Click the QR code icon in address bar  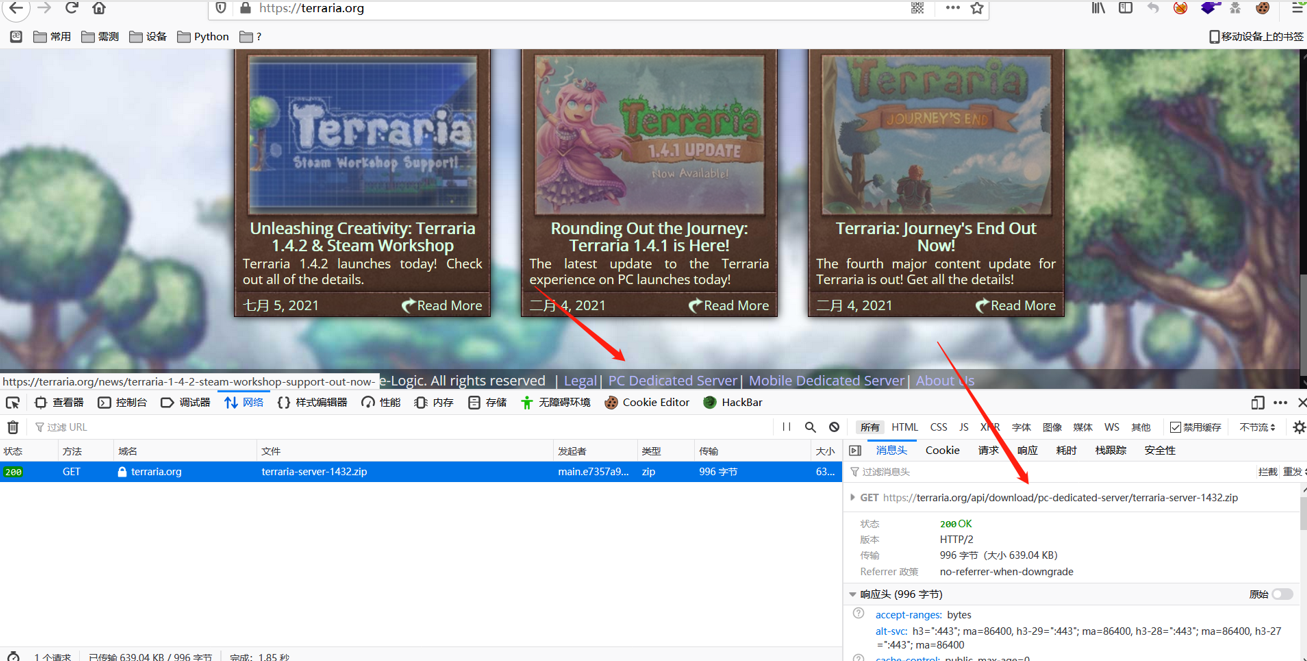pyautogui.click(x=917, y=8)
